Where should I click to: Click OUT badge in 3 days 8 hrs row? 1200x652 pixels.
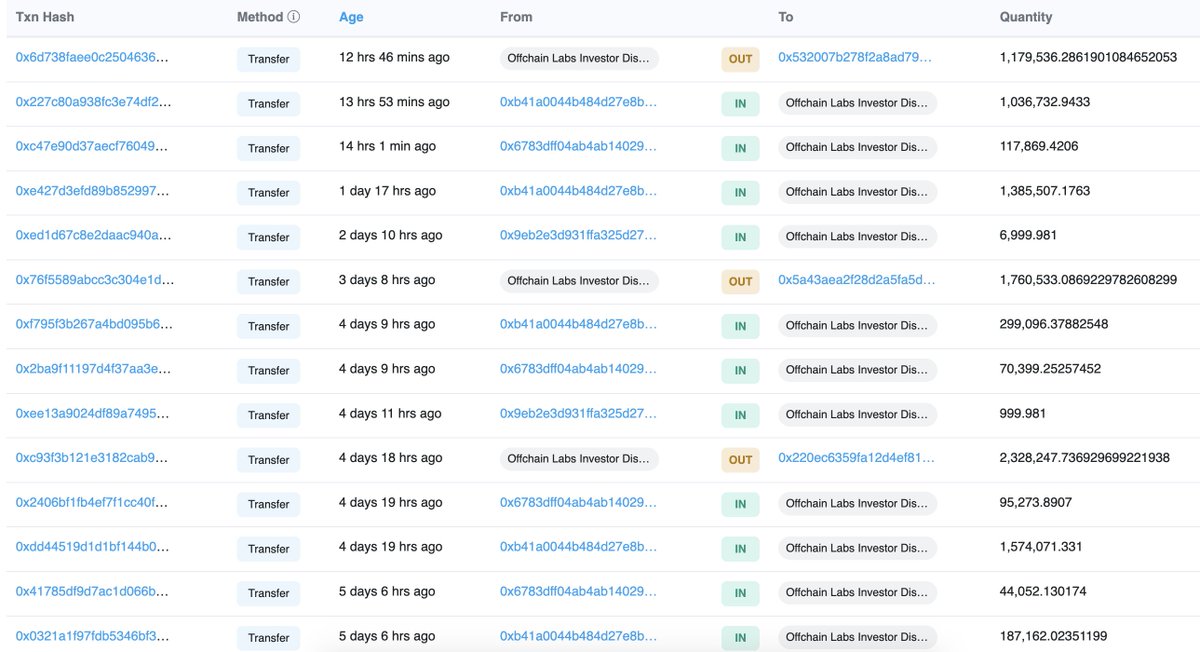pyautogui.click(x=740, y=281)
